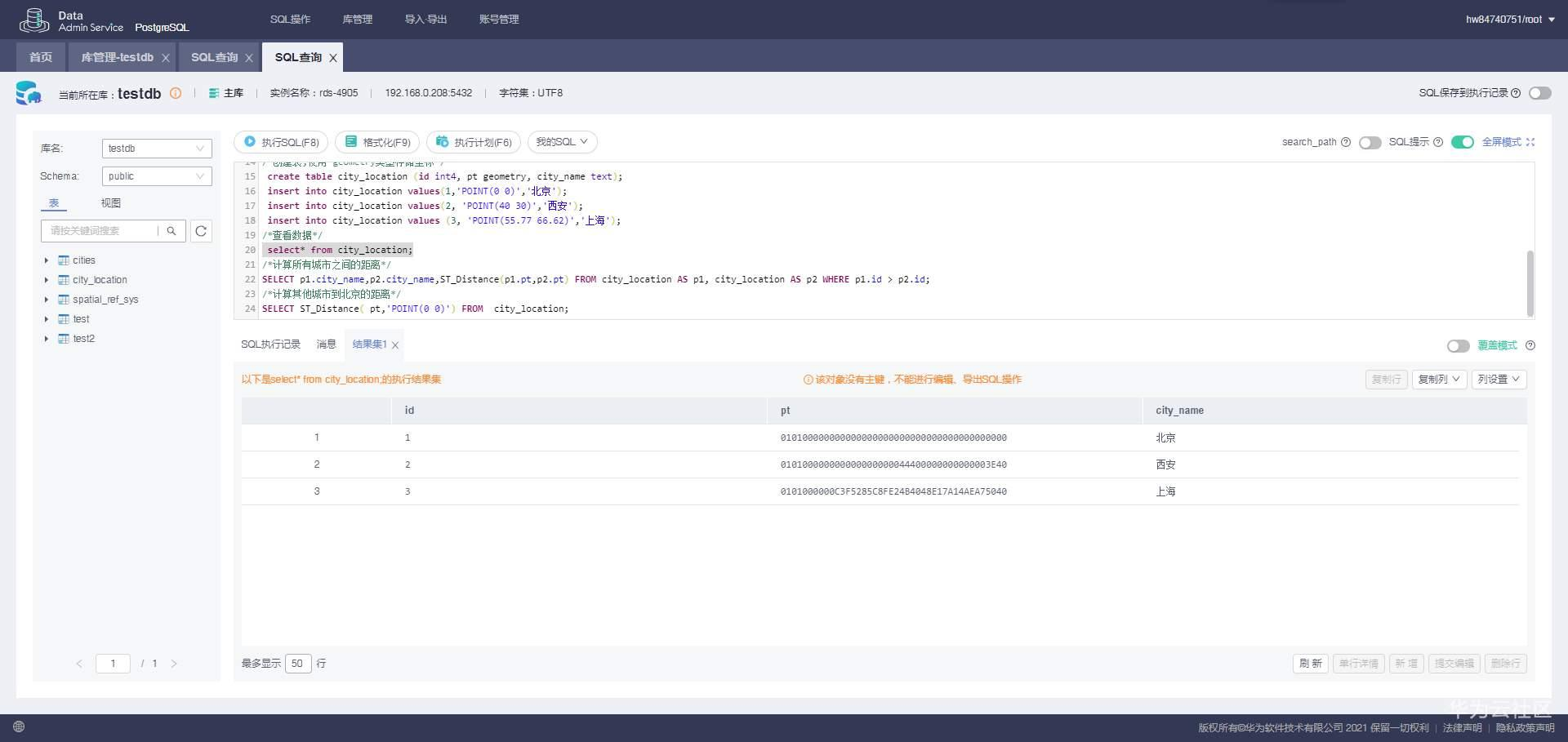Click the help icon beside SQL提示
This screenshot has height=742, width=1568.
1438,142
